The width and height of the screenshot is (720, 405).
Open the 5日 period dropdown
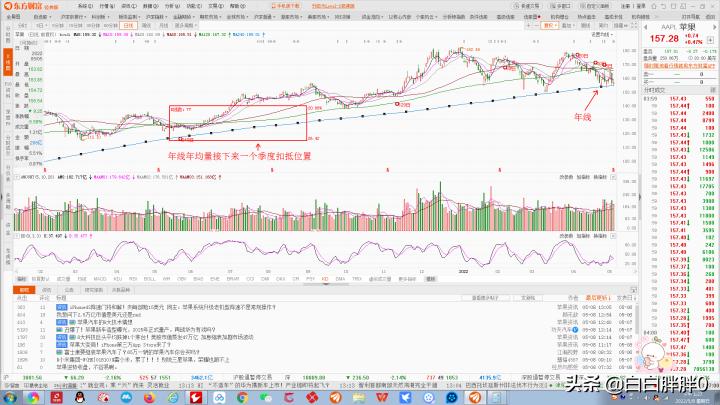41,25
